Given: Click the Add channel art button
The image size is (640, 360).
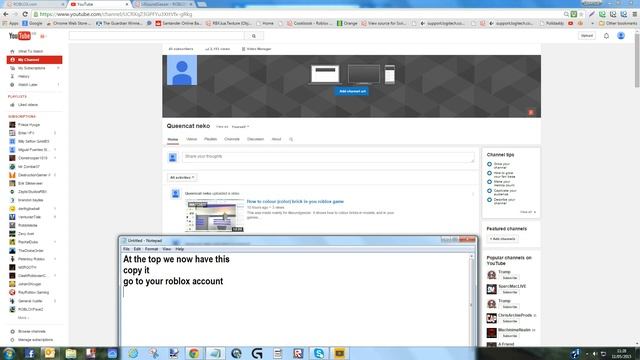Looking at the screenshot, I should [x=352, y=91].
